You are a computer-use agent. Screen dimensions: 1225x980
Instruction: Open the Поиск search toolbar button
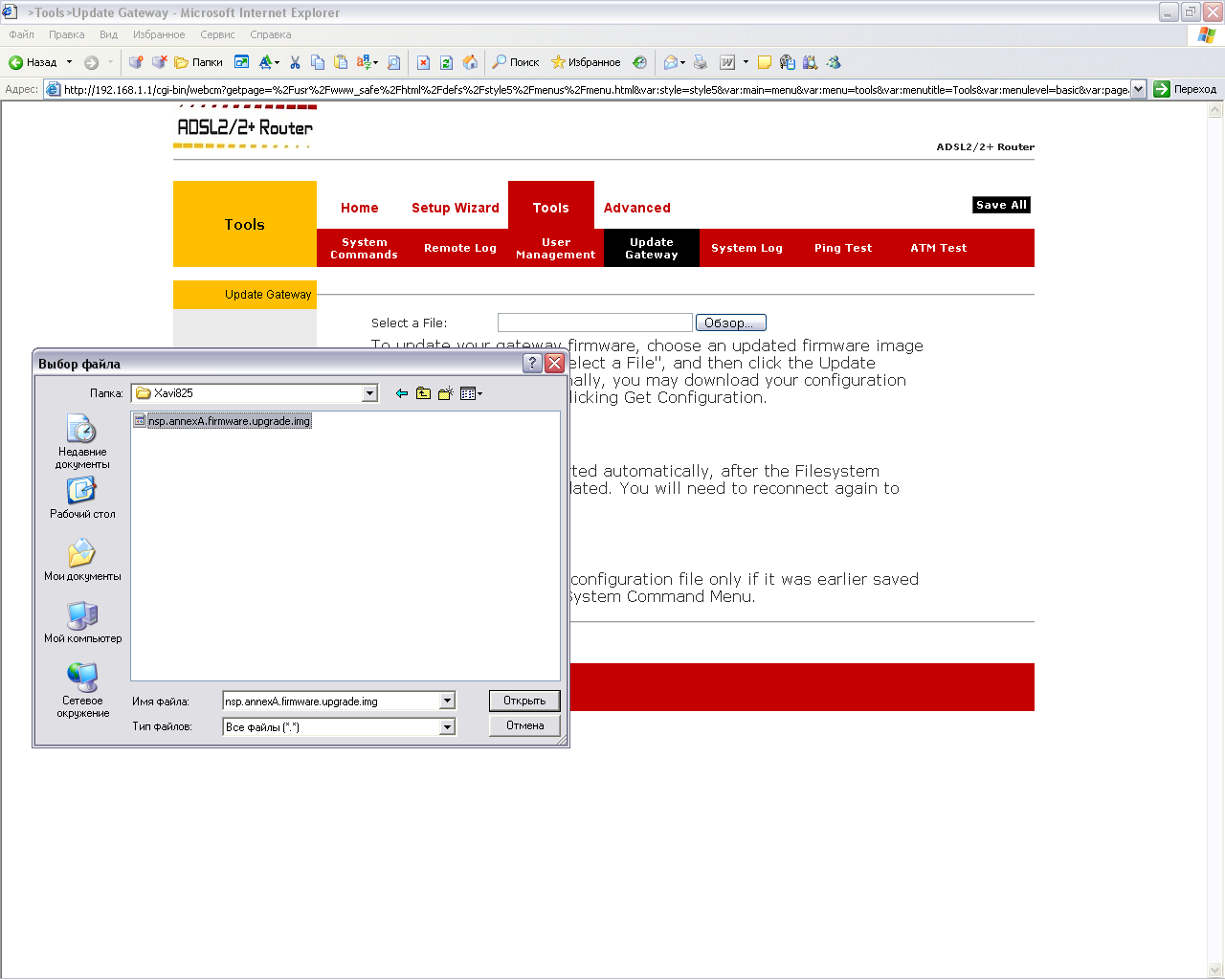[516, 62]
